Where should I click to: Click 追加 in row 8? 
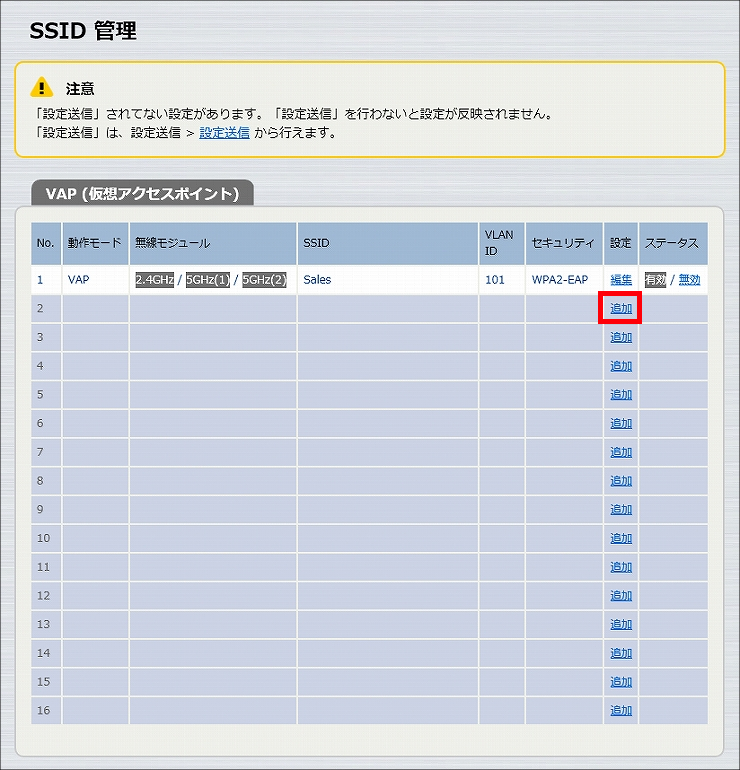(x=621, y=481)
